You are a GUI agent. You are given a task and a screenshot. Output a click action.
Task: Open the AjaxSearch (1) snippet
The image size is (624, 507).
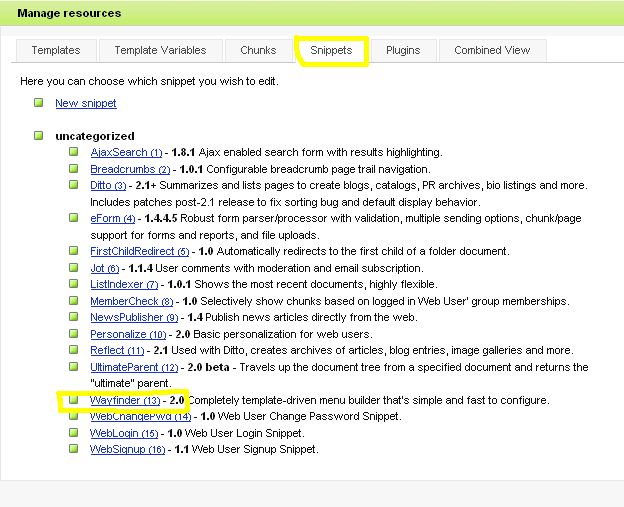coord(126,152)
